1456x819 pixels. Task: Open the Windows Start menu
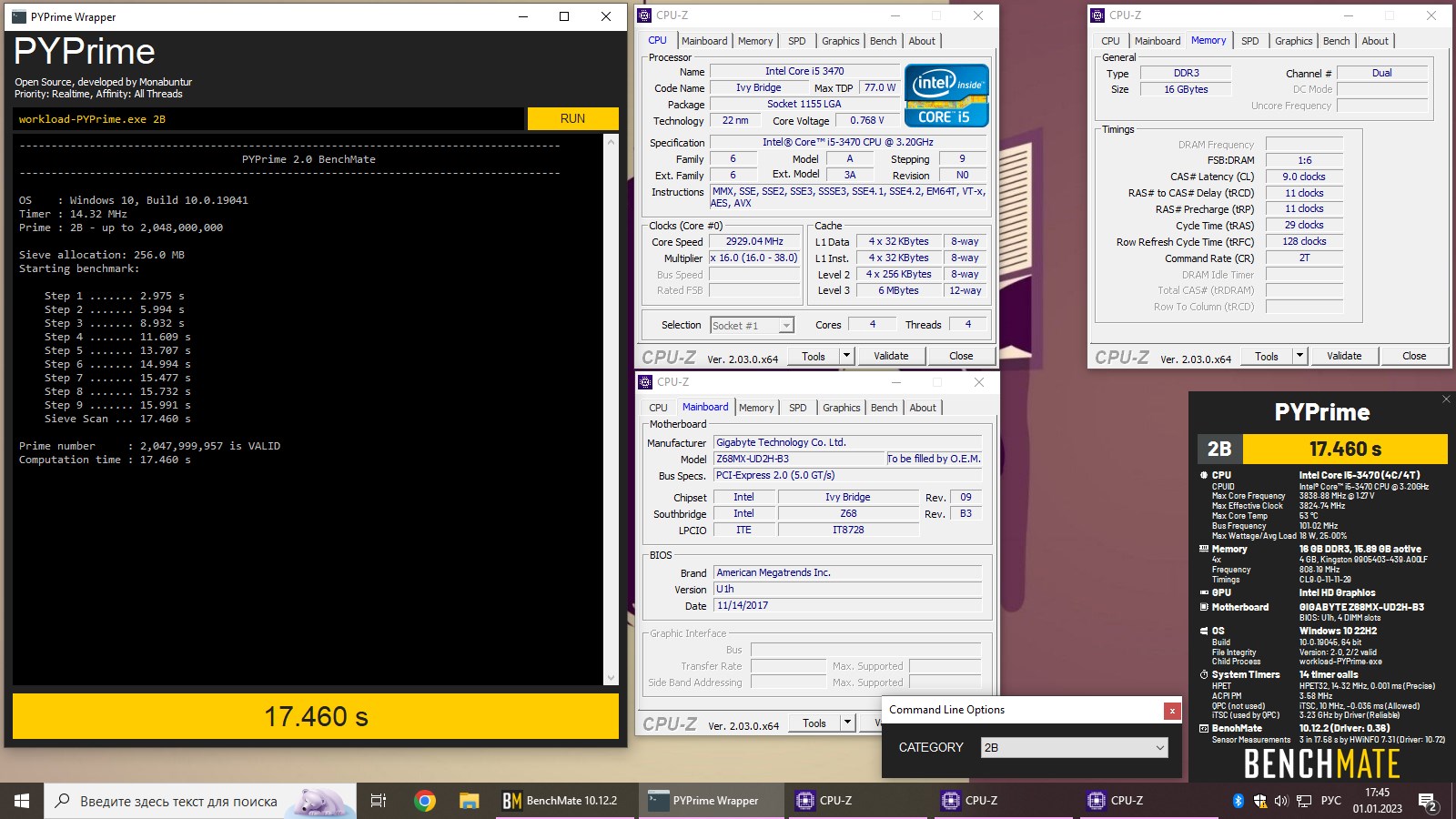[x=22, y=801]
